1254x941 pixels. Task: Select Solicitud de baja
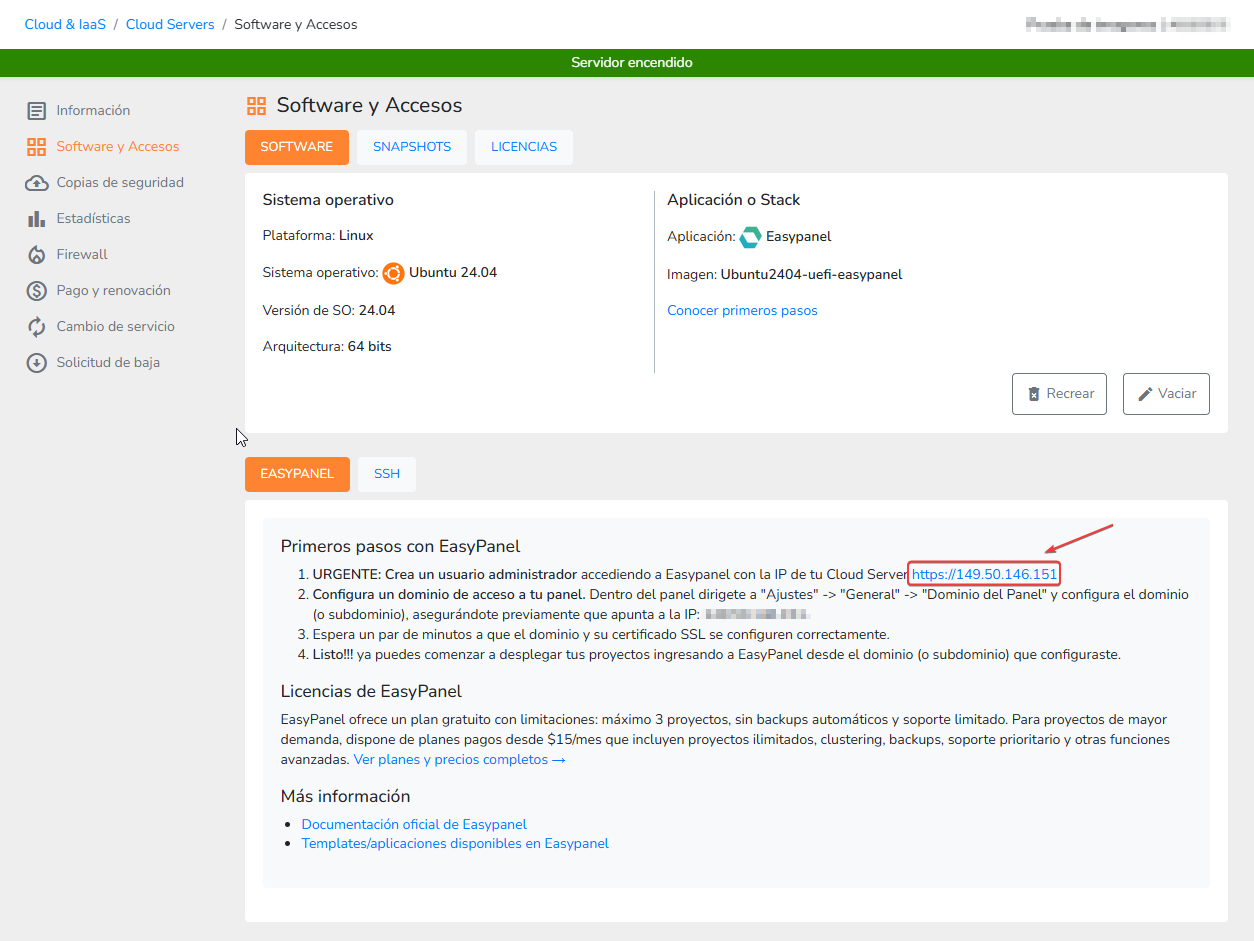108,363
